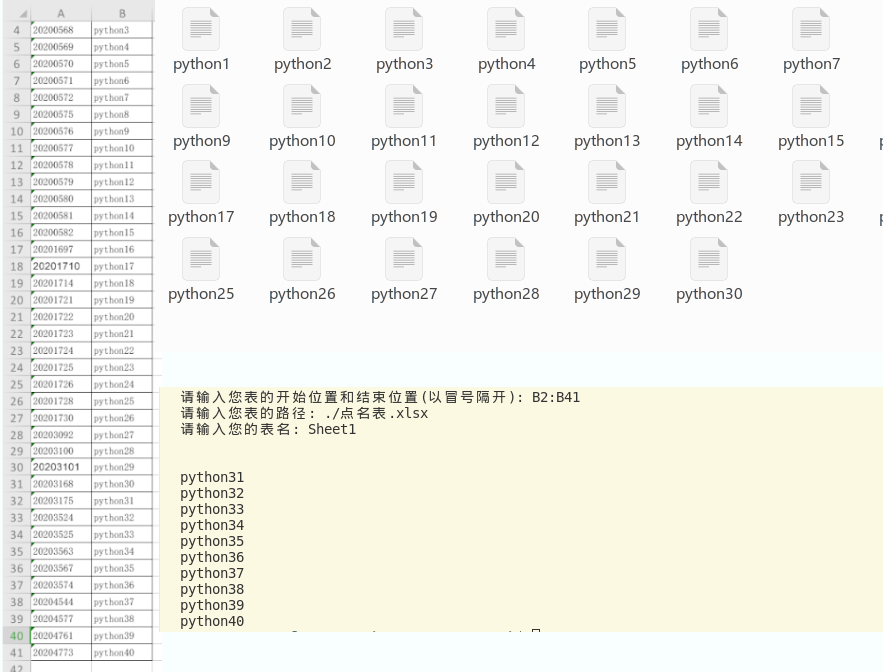Click cell containing 20203101

coord(61,467)
